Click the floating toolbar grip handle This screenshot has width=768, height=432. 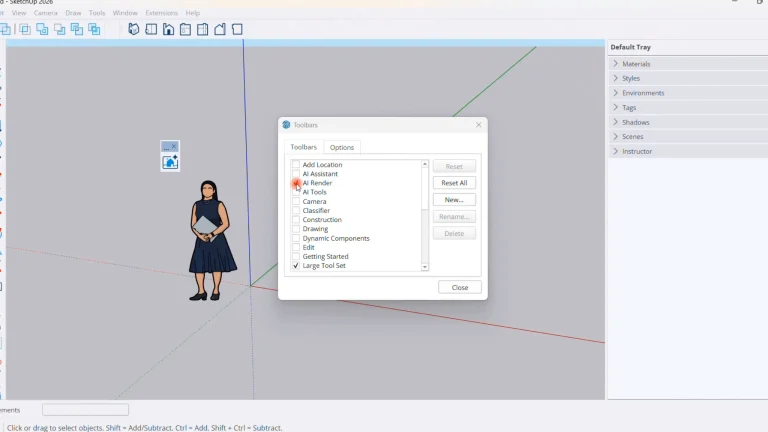tap(166, 147)
